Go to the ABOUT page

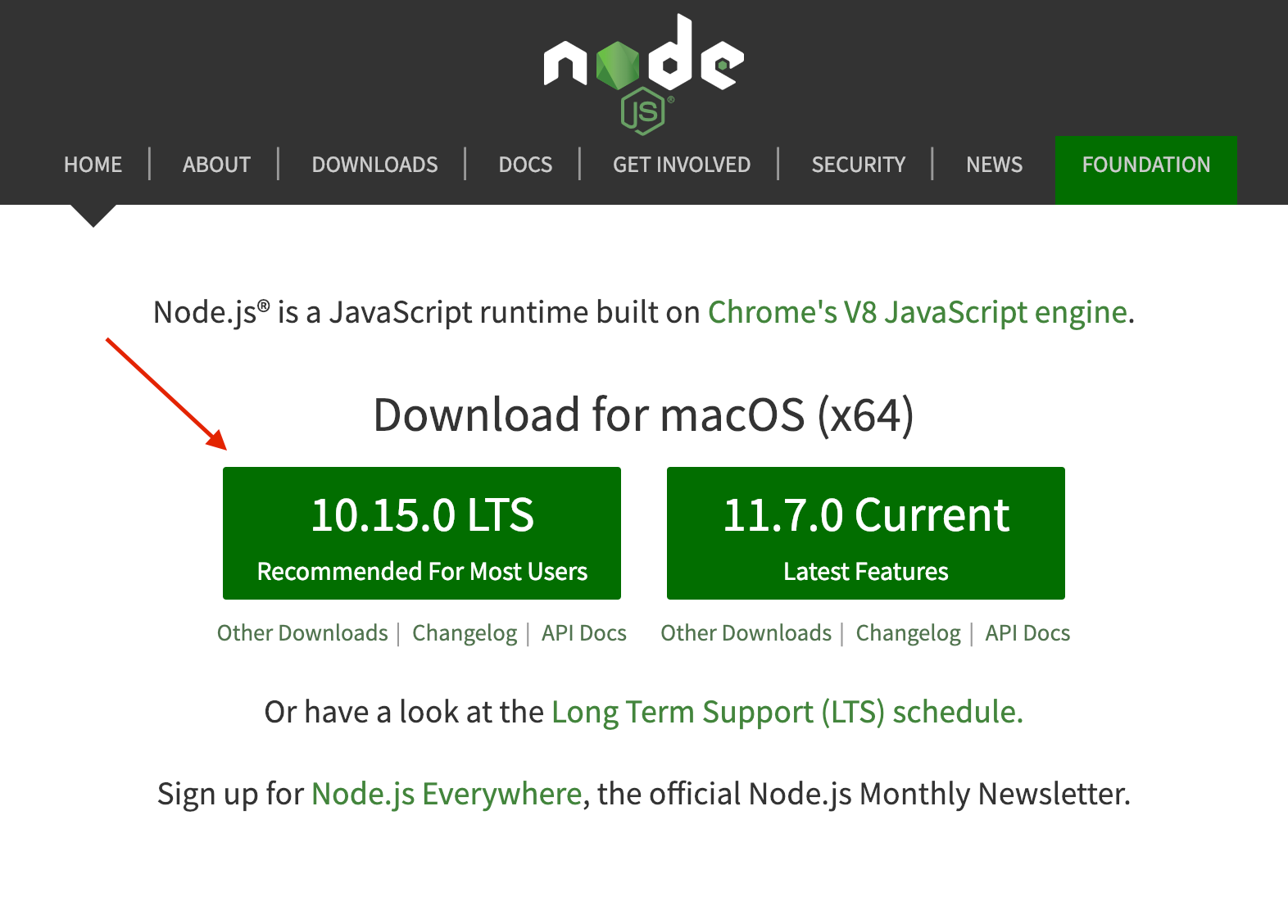[216, 165]
